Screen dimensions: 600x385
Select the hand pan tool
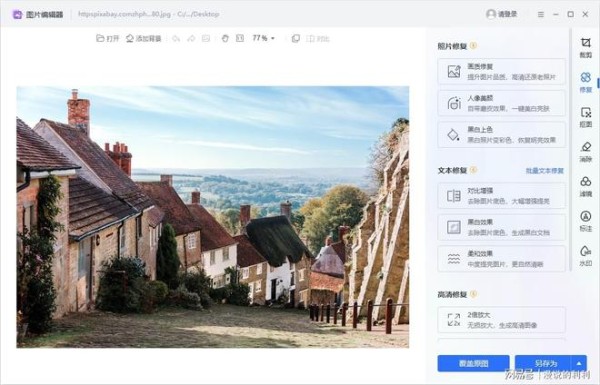(x=225, y=38)
